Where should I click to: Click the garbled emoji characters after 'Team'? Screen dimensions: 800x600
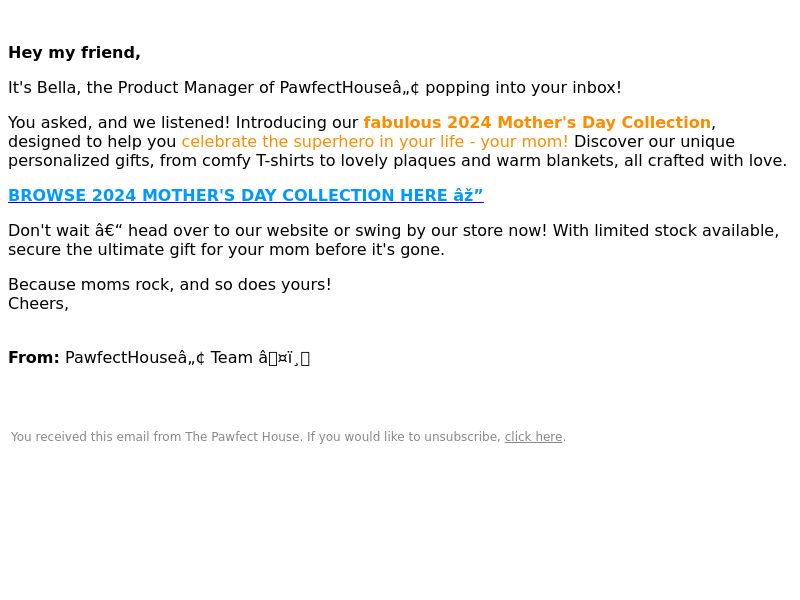pos(284,358)
